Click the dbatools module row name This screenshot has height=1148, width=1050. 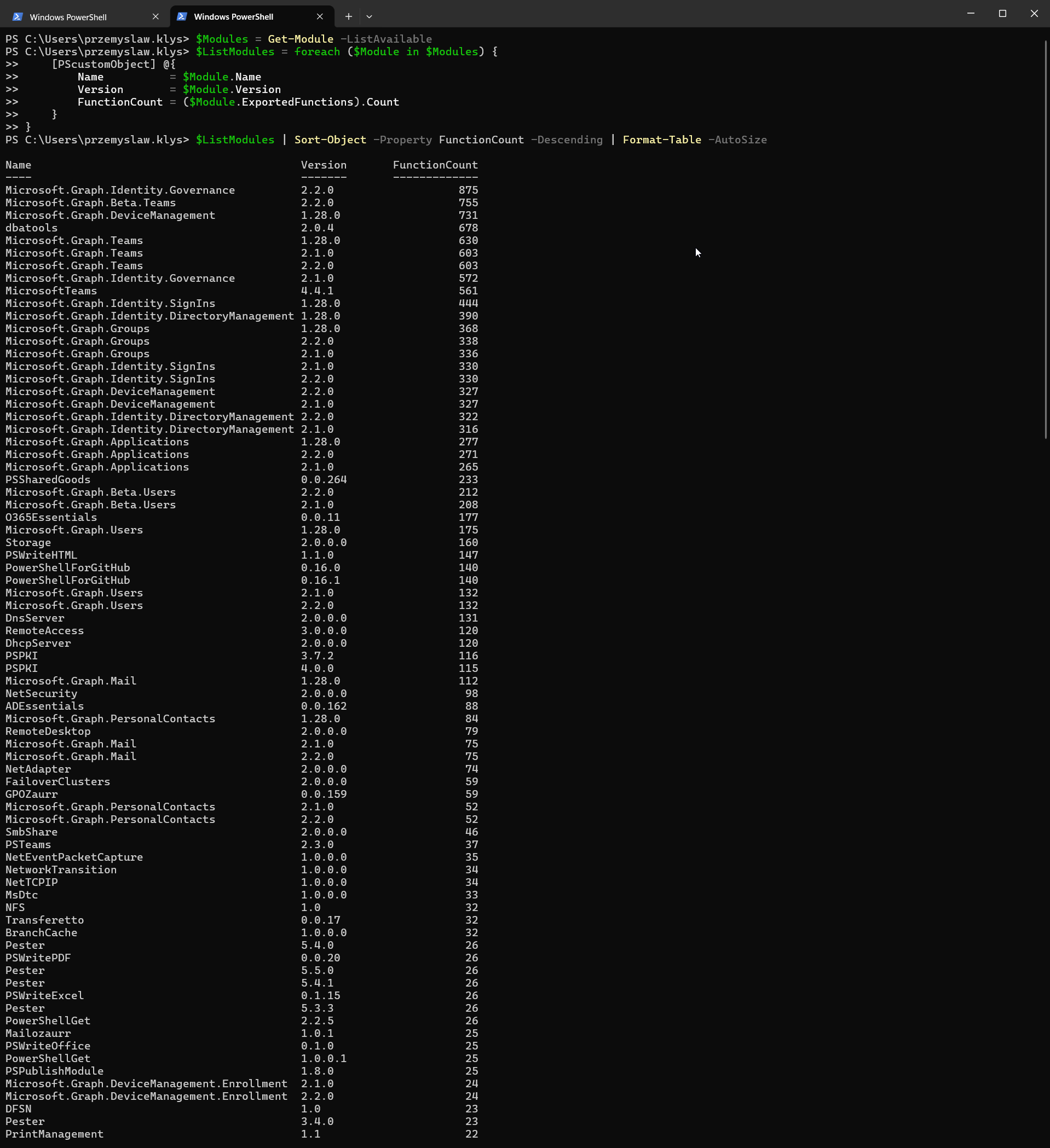(x=31, y=228)
